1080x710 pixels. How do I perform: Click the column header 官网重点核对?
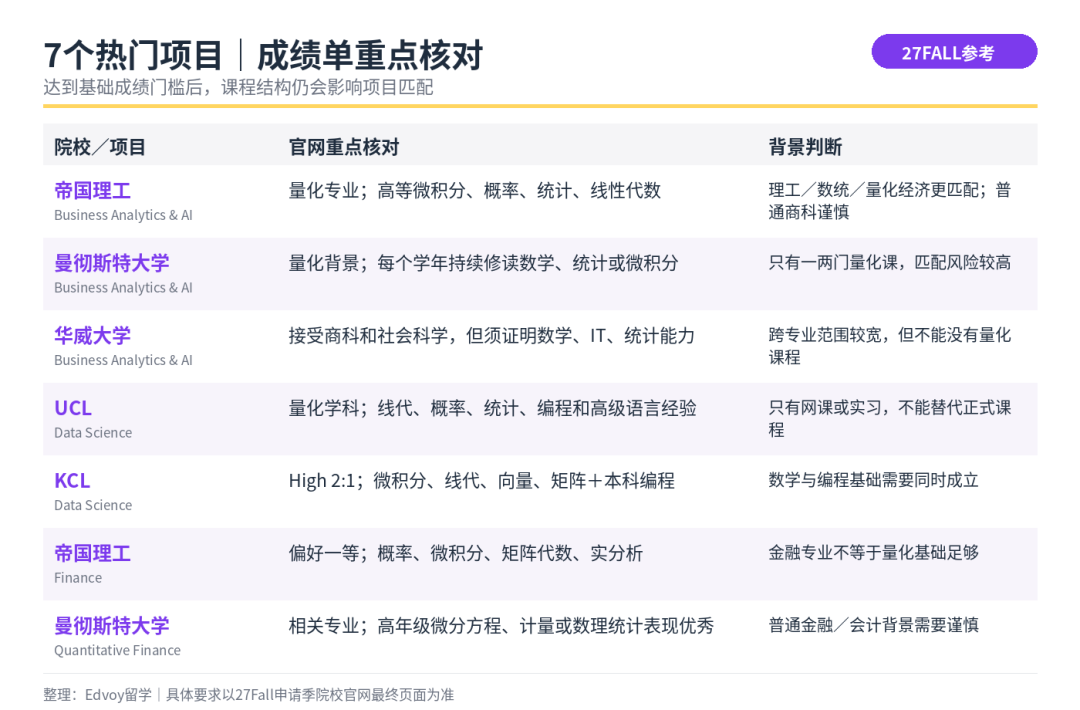point(344,147)
